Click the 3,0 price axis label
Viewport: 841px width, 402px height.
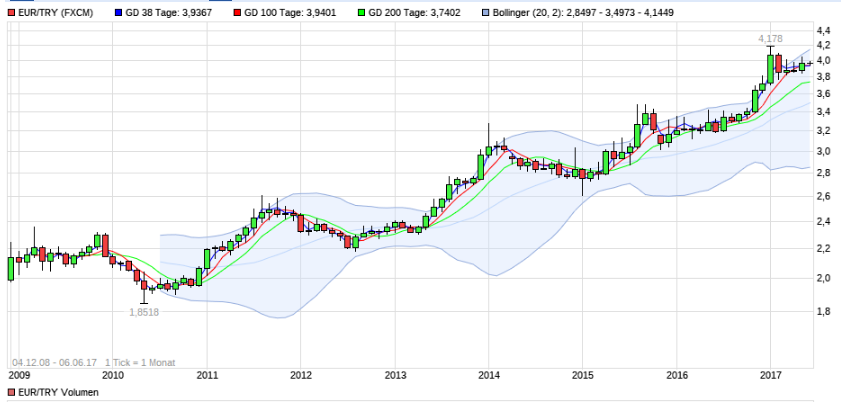[824, 151]
